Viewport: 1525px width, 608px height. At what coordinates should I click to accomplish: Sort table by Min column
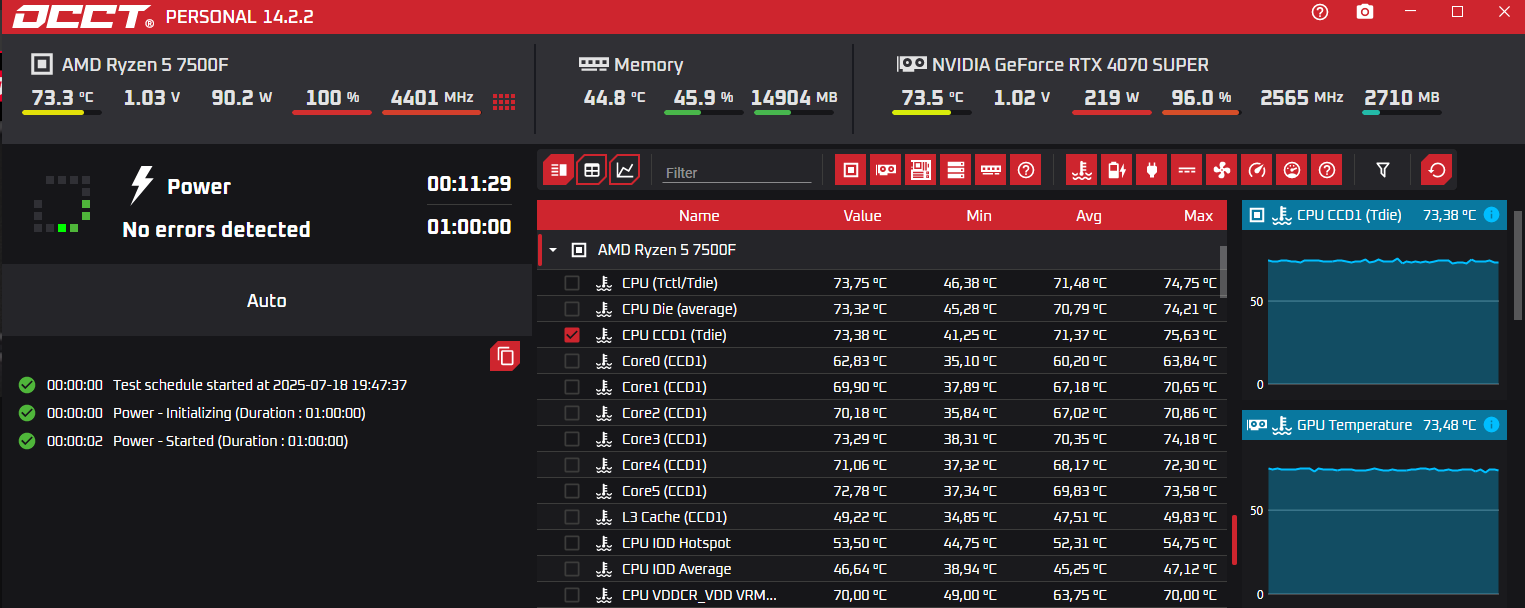979,216
